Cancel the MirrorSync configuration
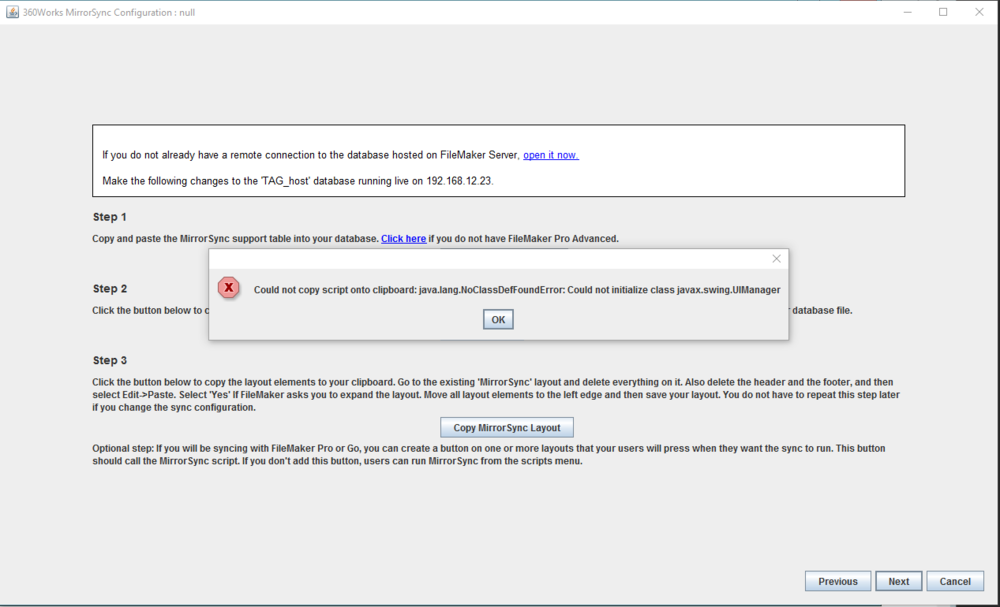The width and height of the screenshot is (1000, 607). click(x=955, y=581)
